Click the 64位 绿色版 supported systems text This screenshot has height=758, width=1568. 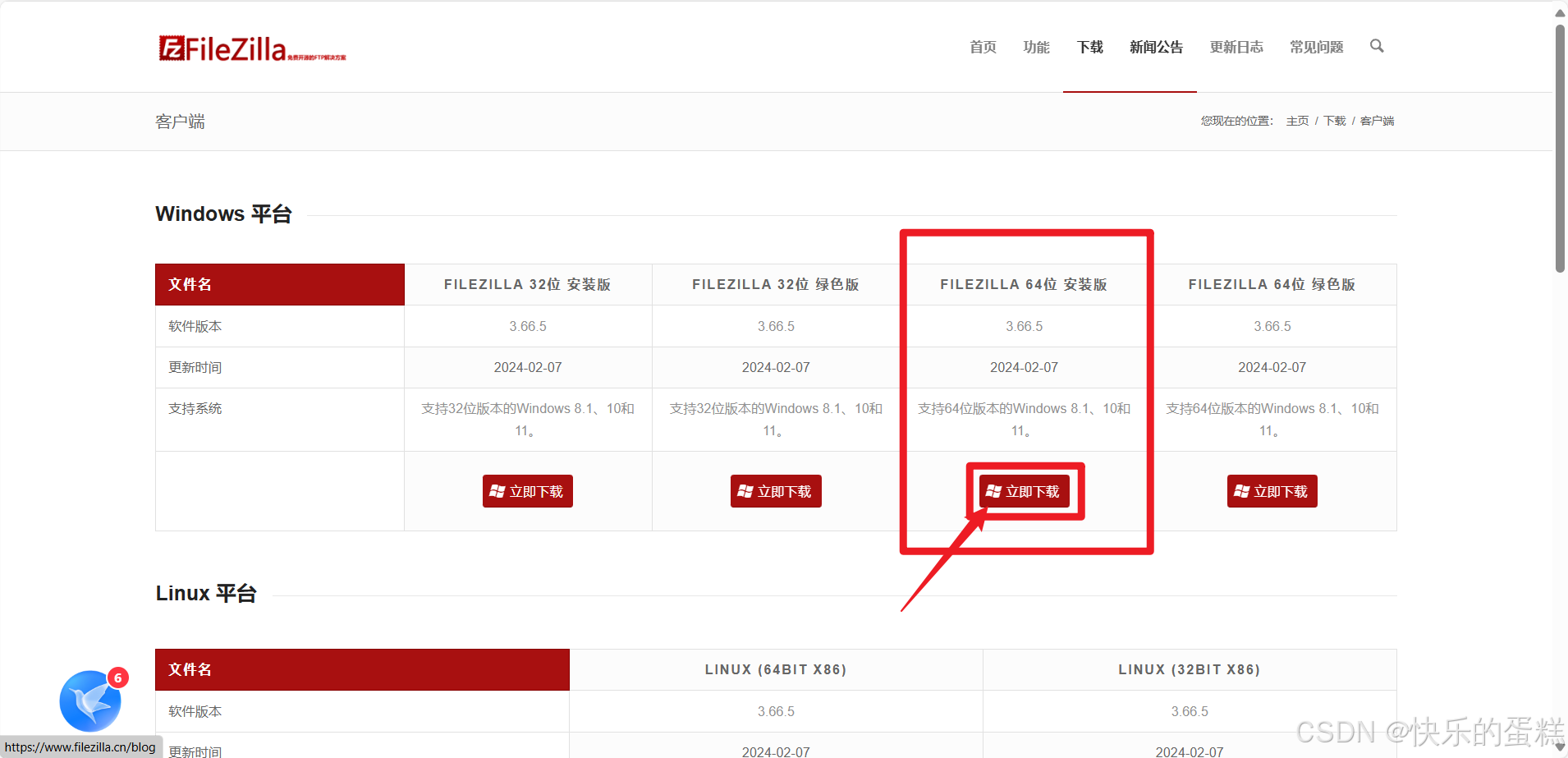pos(1272,420)
